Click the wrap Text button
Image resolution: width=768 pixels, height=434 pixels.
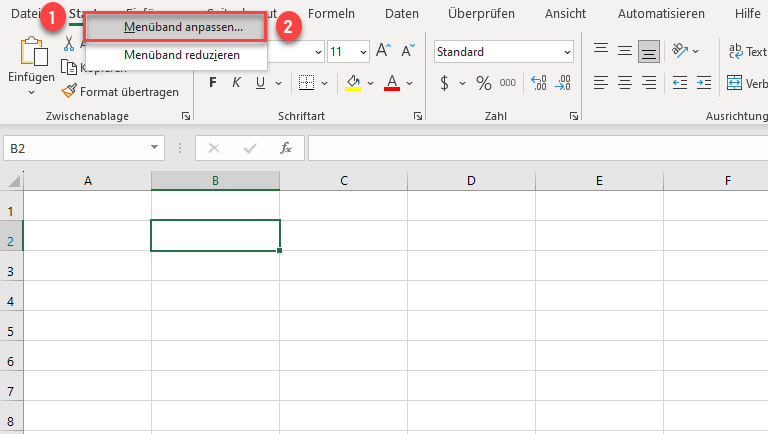tap(747, 51)
